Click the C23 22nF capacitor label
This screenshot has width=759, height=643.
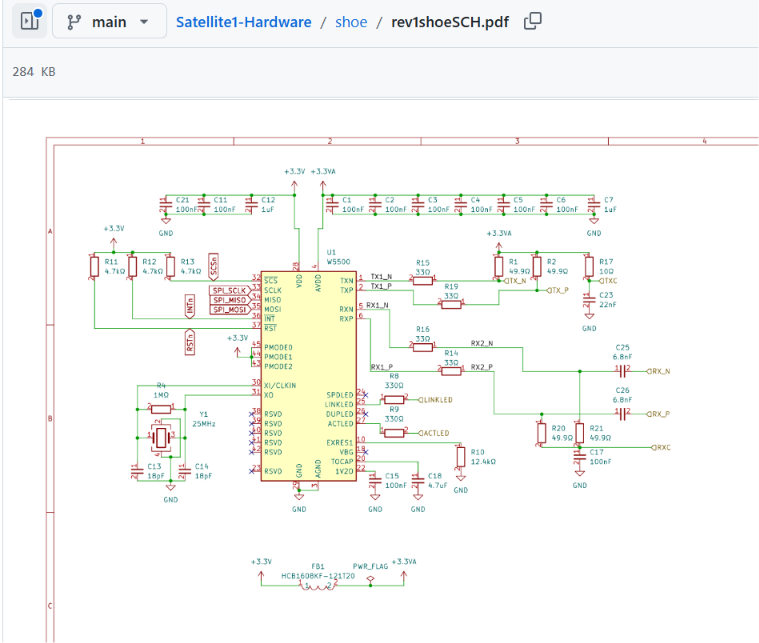[x=608, y=300]
